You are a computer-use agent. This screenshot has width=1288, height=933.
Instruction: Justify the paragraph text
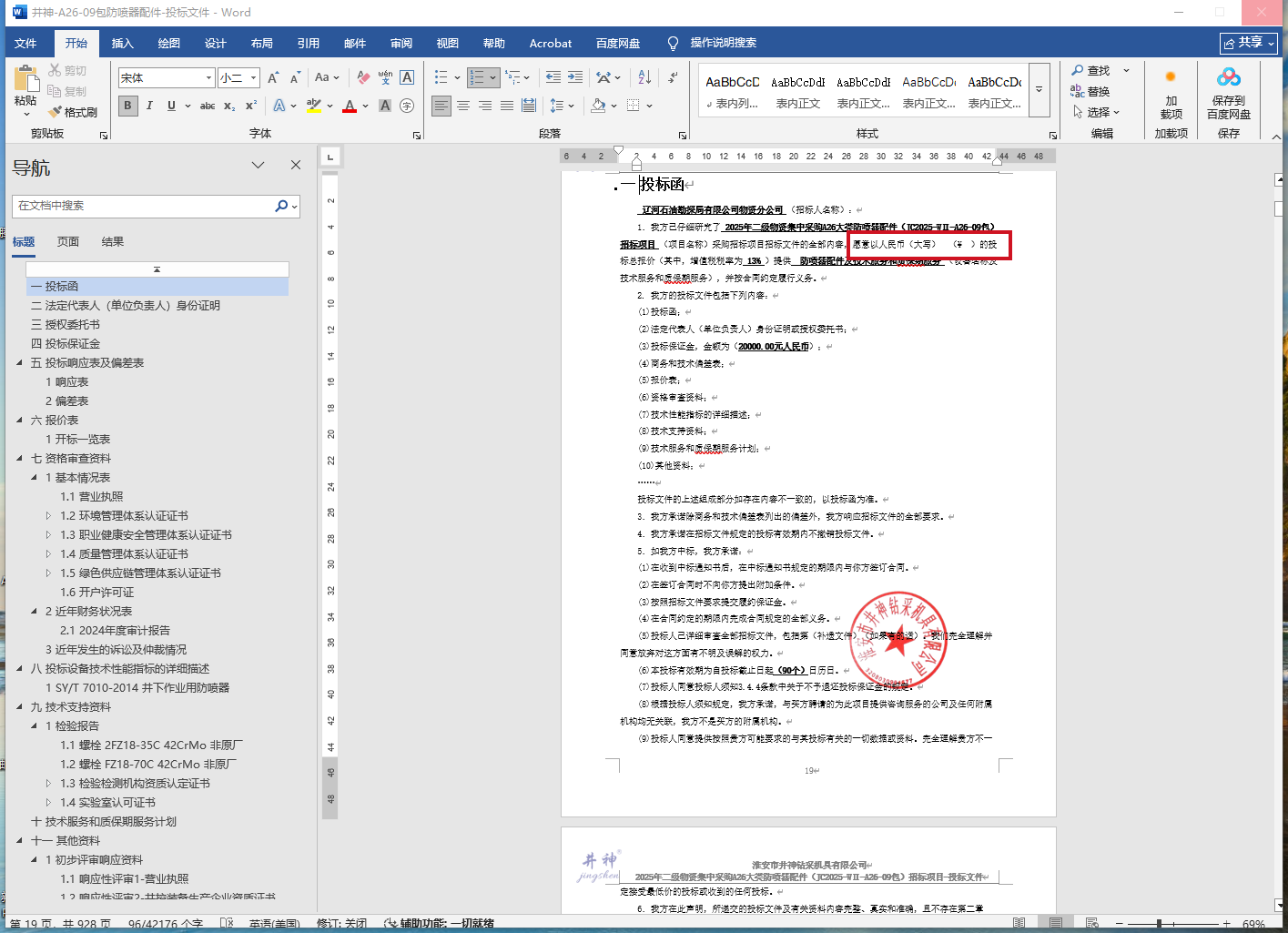click(507, 106)
